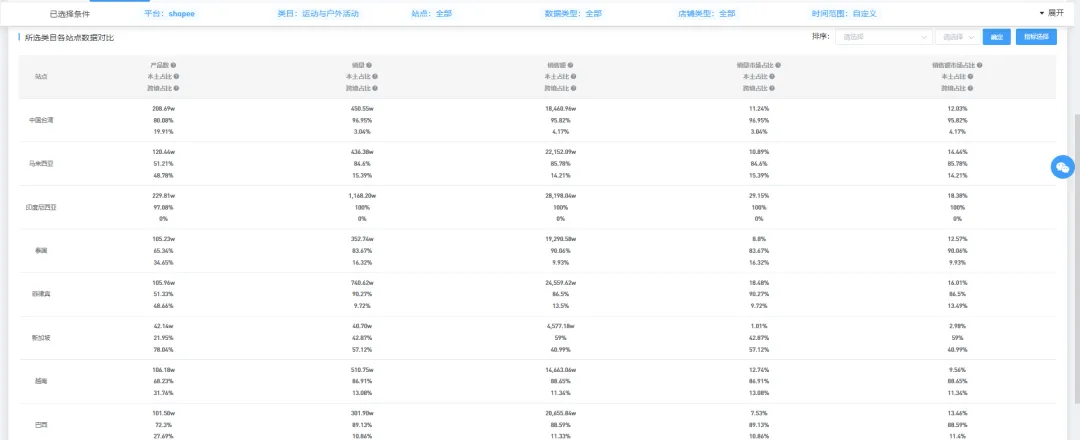Click the 28,198.04w sales amount value
The height and width of the screenshot is (440, 1080).
561,196
